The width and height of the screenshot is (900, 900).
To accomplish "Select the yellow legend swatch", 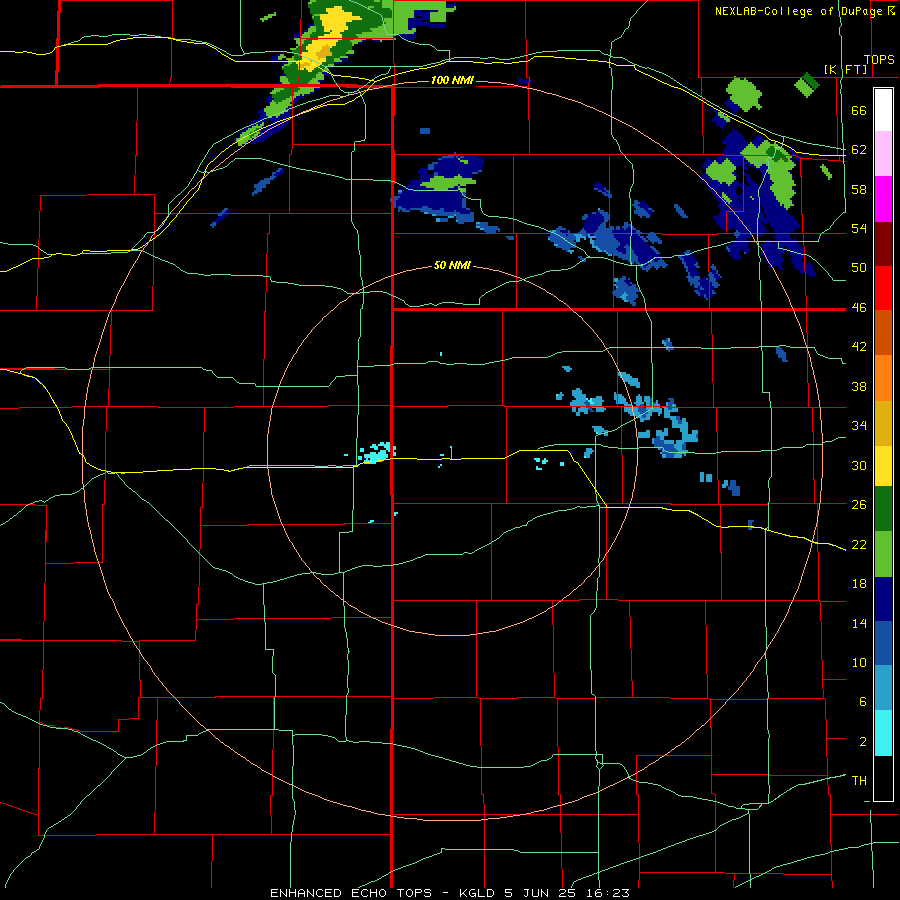I will tap(883, 466).
